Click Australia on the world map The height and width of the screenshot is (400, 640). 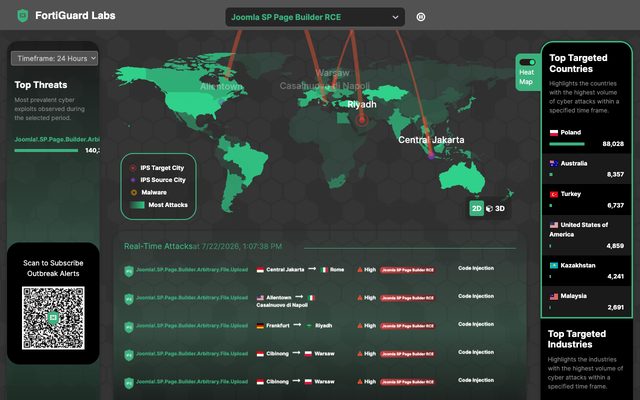(x=462, y=178)
